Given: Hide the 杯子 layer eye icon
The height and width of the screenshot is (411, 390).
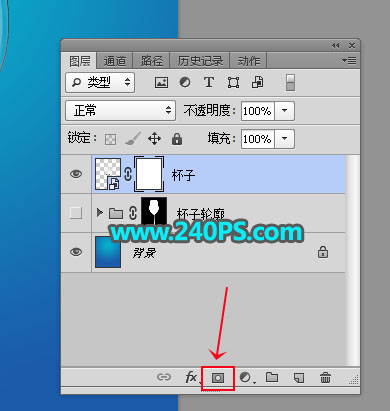Looking at the screenshot, I should point(76,174).
